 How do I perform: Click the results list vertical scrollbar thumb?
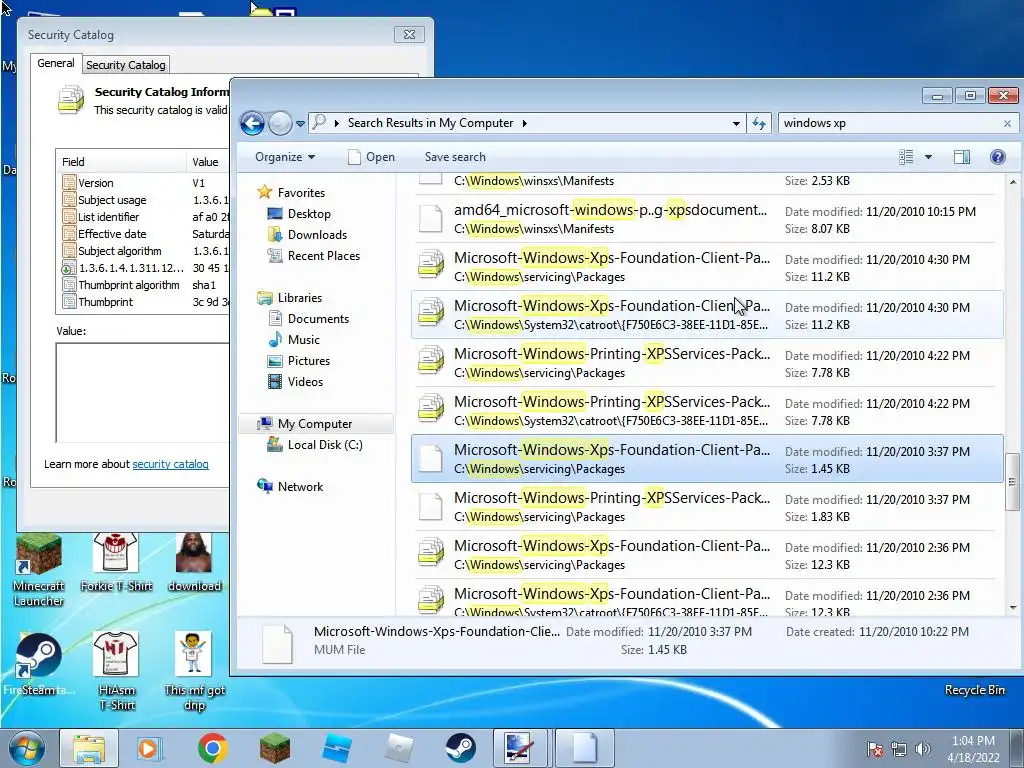(x=1012, y=481)
